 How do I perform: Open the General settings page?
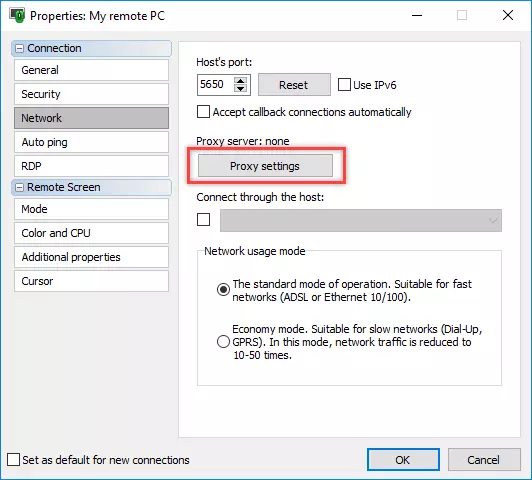coord(91,70)
